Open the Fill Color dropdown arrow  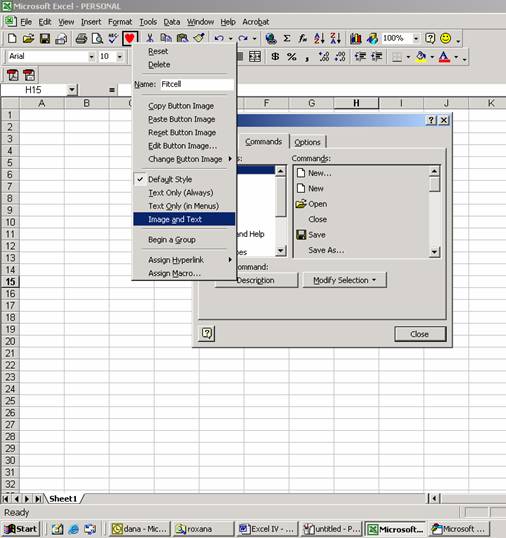(x=432, y=57)
